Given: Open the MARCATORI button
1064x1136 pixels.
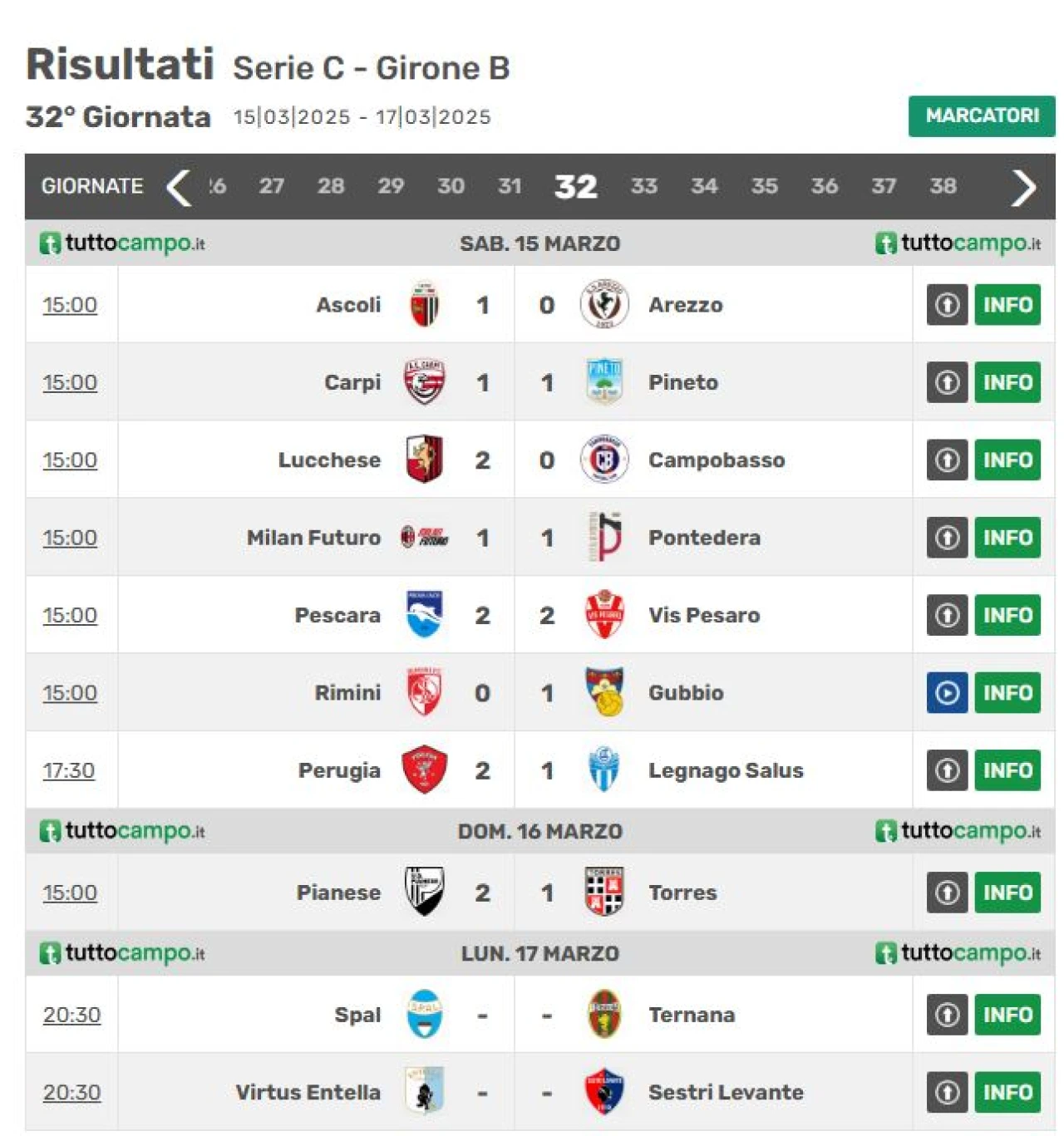Looking at the screenshot, I should [982, 116].
